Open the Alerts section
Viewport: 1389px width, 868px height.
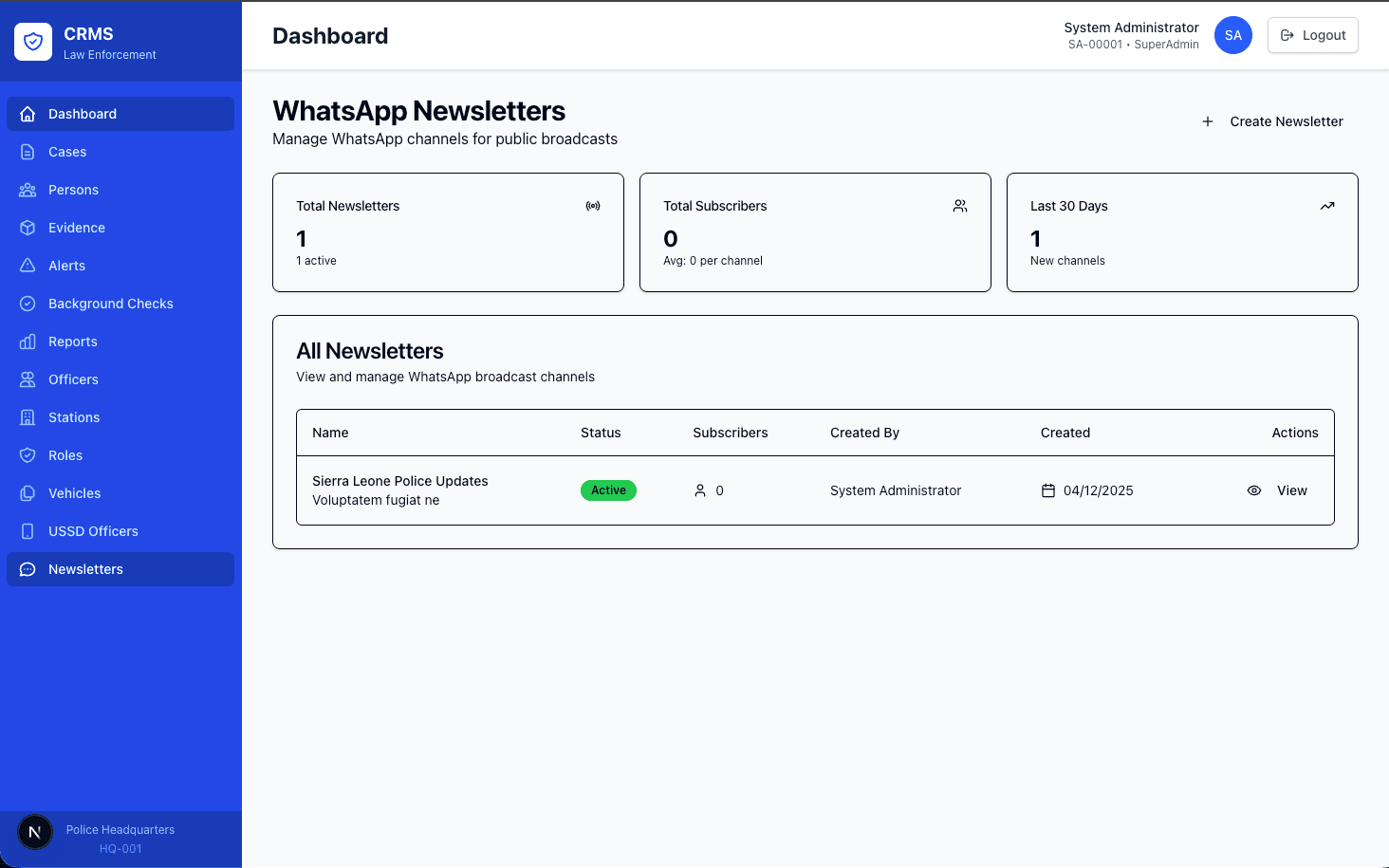pos(120,266)
